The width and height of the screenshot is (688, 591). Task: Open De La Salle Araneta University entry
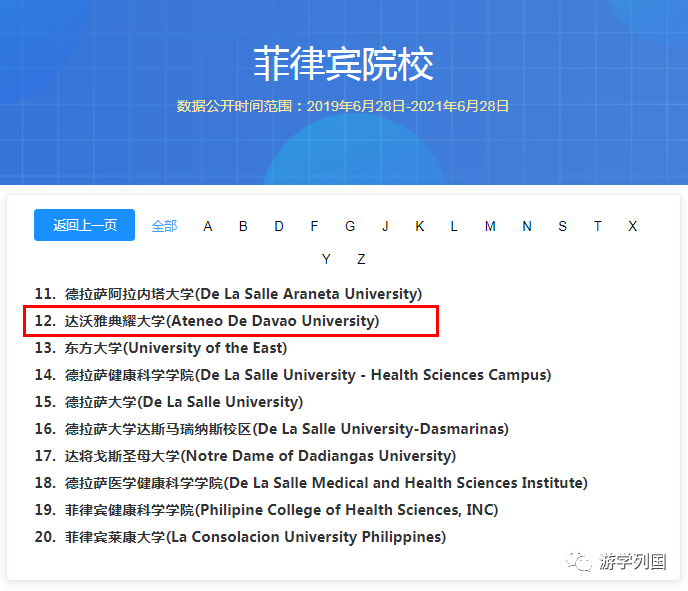(x=228, y=294)
